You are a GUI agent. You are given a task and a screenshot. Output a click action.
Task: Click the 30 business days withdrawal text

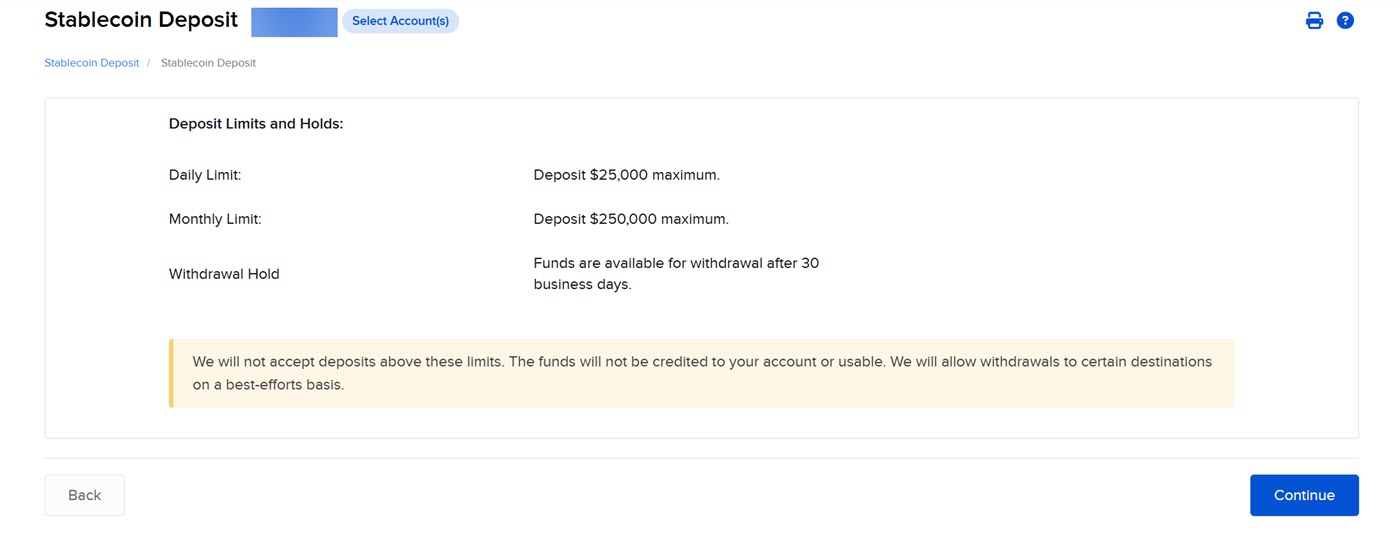pyautogui.click(x=676, y=274)
